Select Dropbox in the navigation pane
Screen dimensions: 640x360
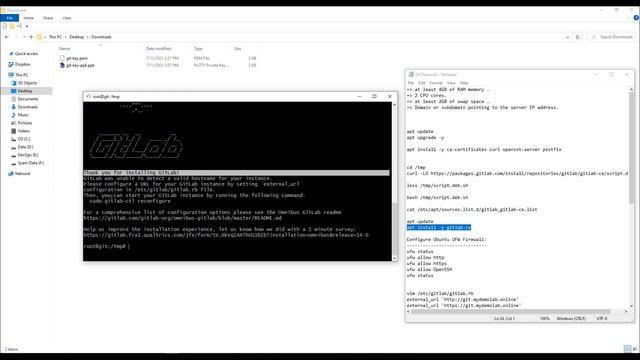tap(22, 64)
